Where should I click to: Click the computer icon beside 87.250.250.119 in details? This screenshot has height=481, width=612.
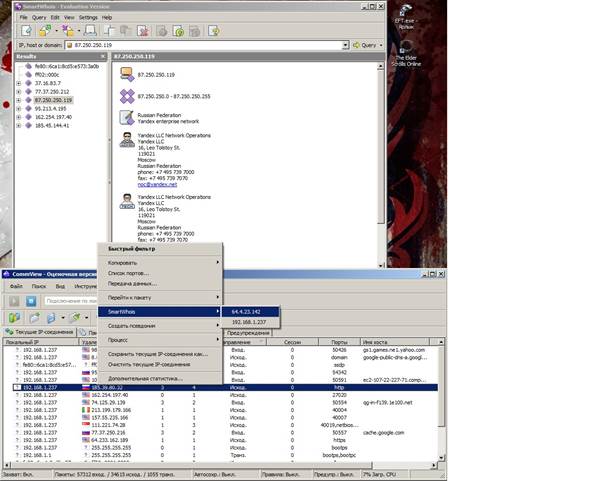(x=127, y=74)
